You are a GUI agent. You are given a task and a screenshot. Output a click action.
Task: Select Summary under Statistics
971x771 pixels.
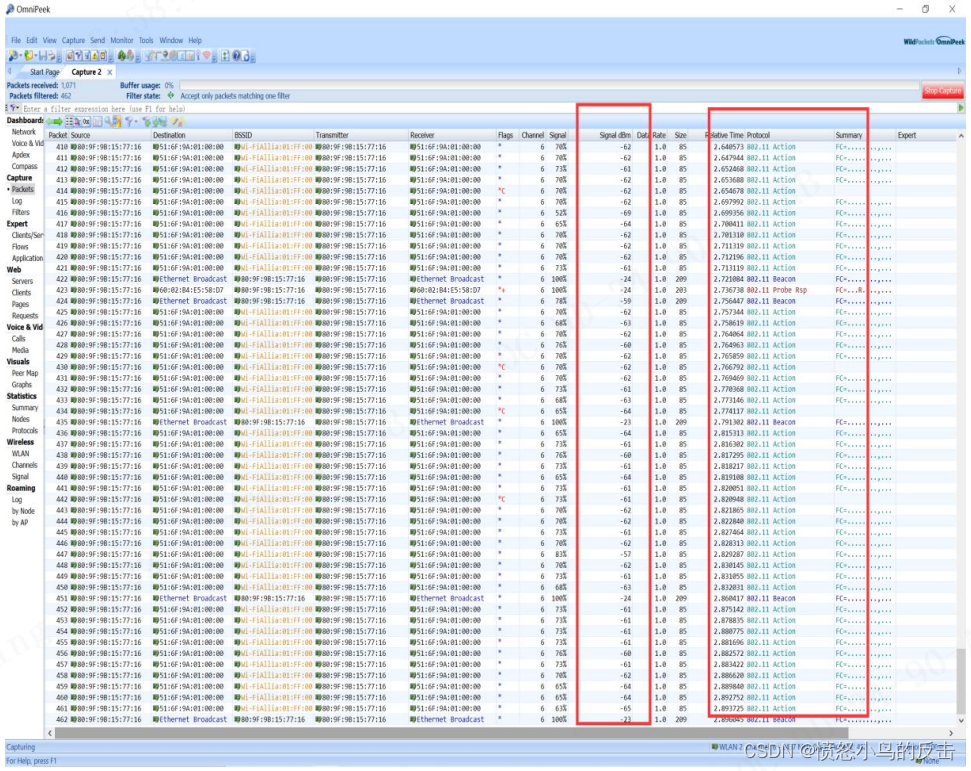pos(25,407)
